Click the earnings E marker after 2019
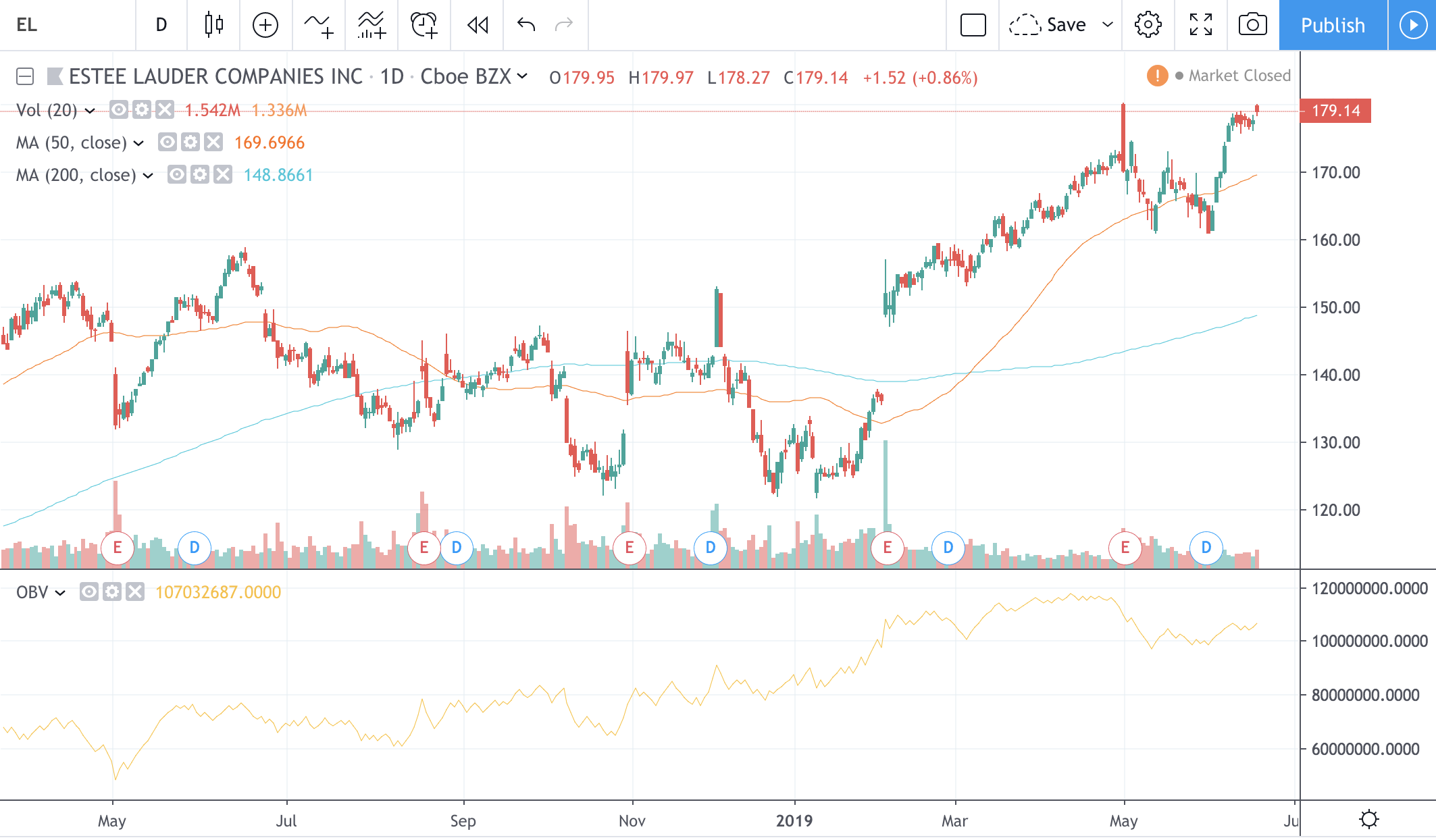 (888, 548)
